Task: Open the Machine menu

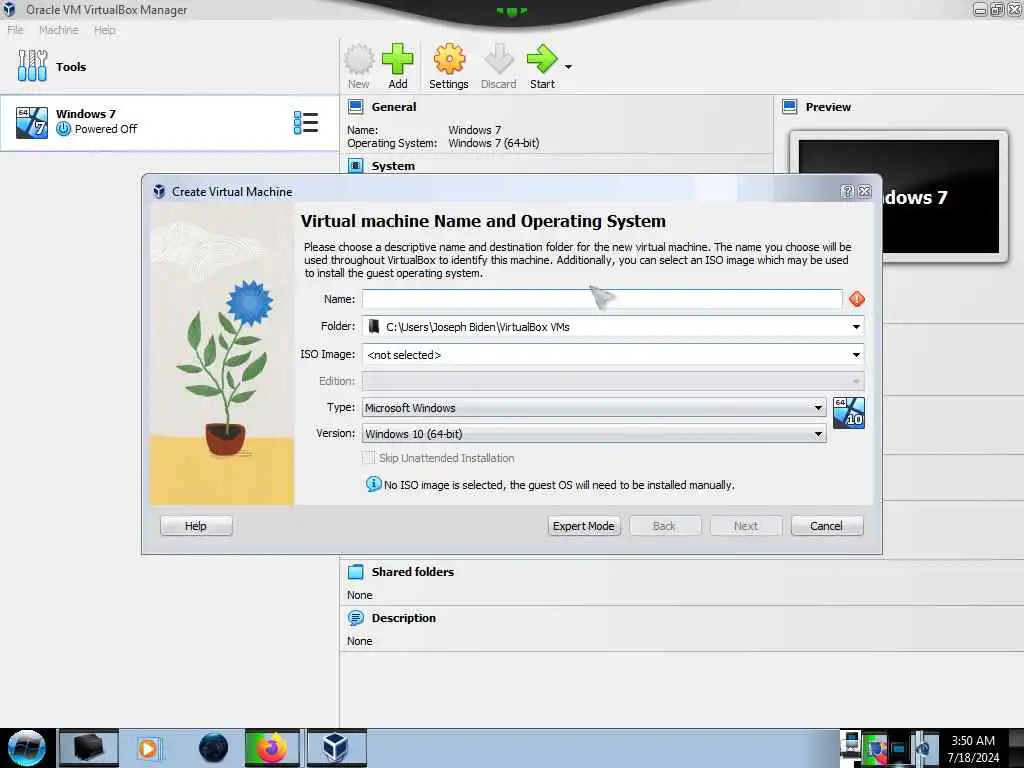Action: [58, 29]
